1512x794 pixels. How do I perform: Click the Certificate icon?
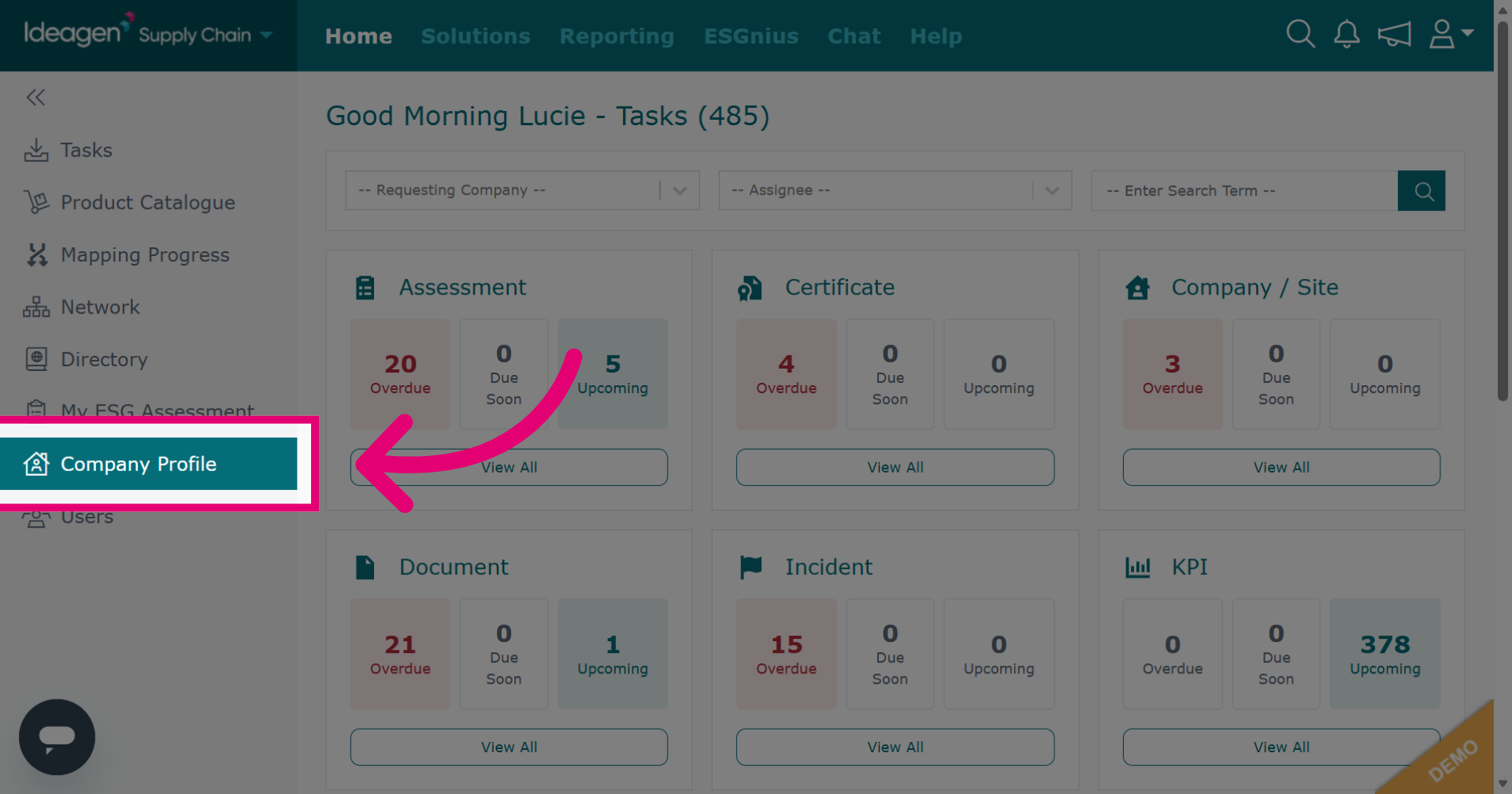tap(750, 288)
